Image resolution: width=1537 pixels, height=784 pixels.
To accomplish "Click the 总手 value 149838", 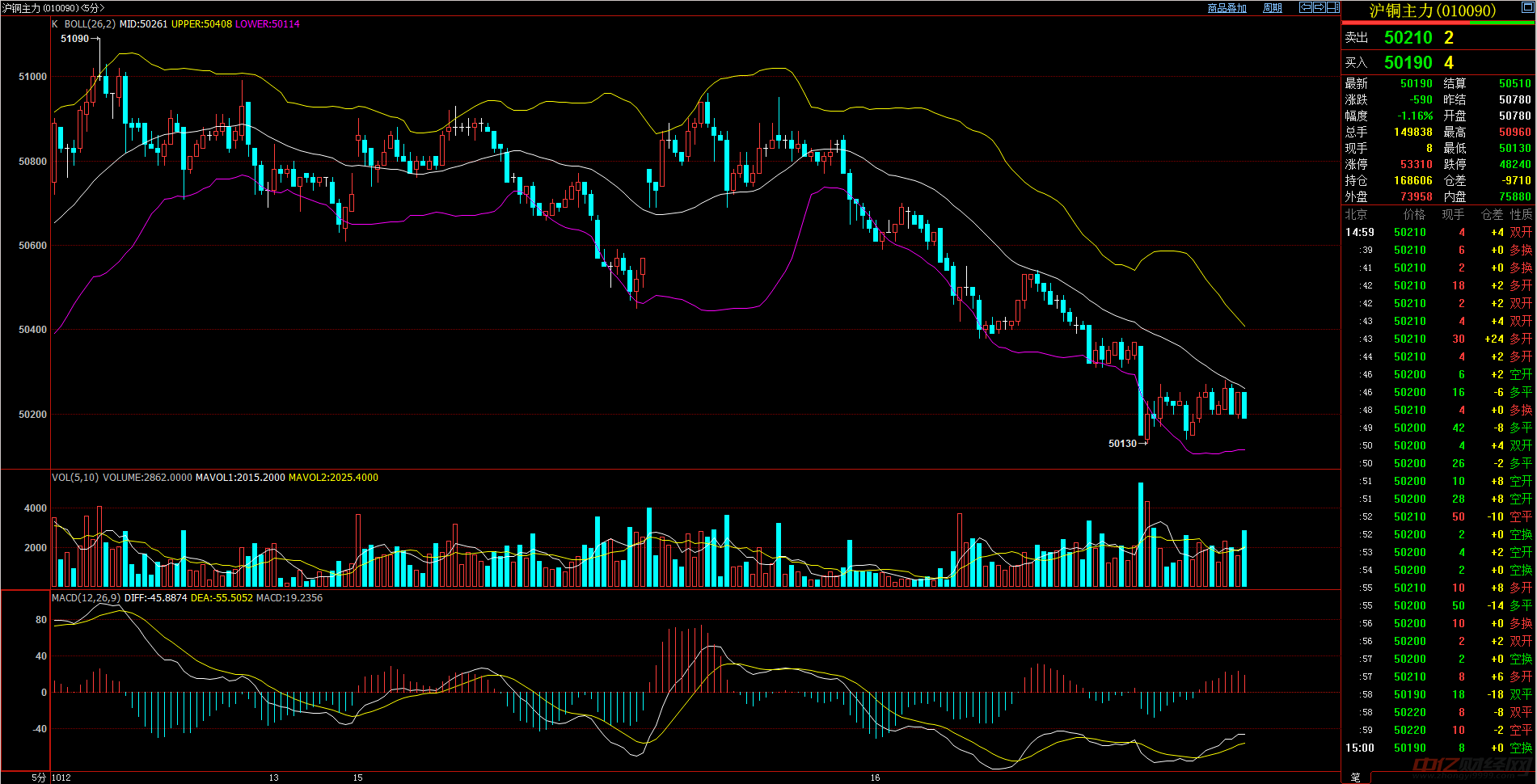I will (1412, 132).
